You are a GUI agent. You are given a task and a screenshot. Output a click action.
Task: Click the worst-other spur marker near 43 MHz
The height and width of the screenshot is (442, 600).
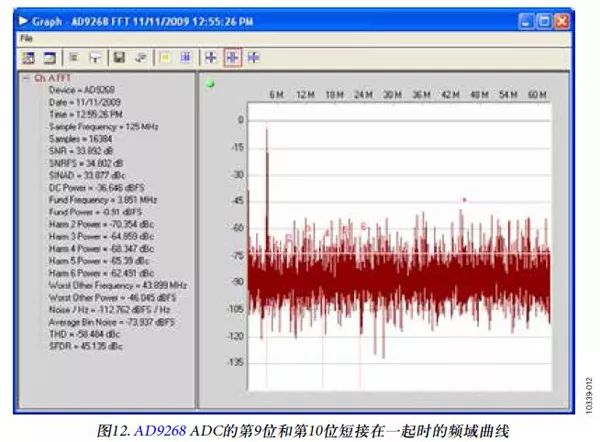pos(464,200)
